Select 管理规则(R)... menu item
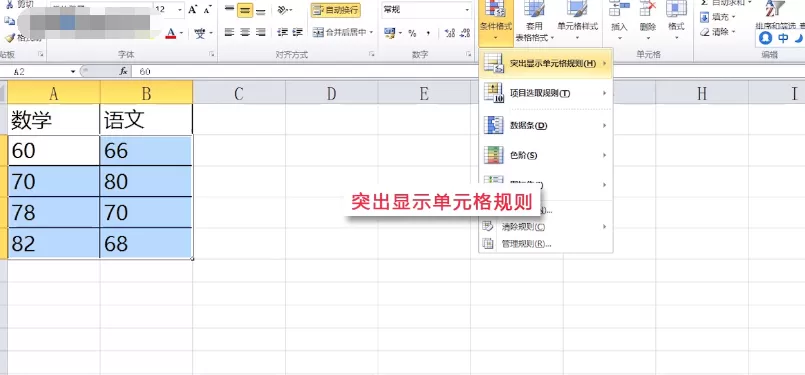805x375 pixels. 546,244
